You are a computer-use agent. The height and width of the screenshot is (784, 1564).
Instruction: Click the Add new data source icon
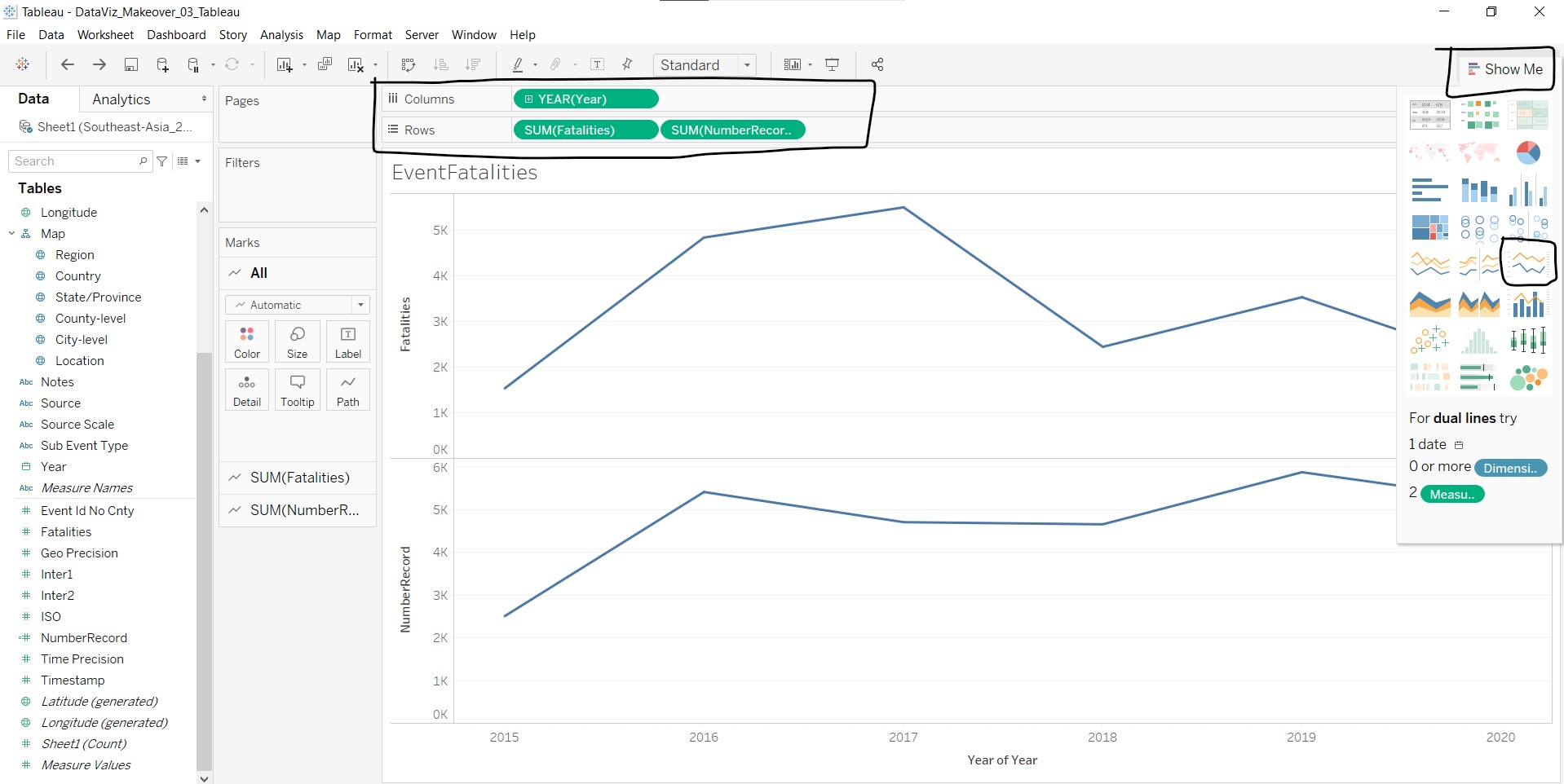[162, 65]
